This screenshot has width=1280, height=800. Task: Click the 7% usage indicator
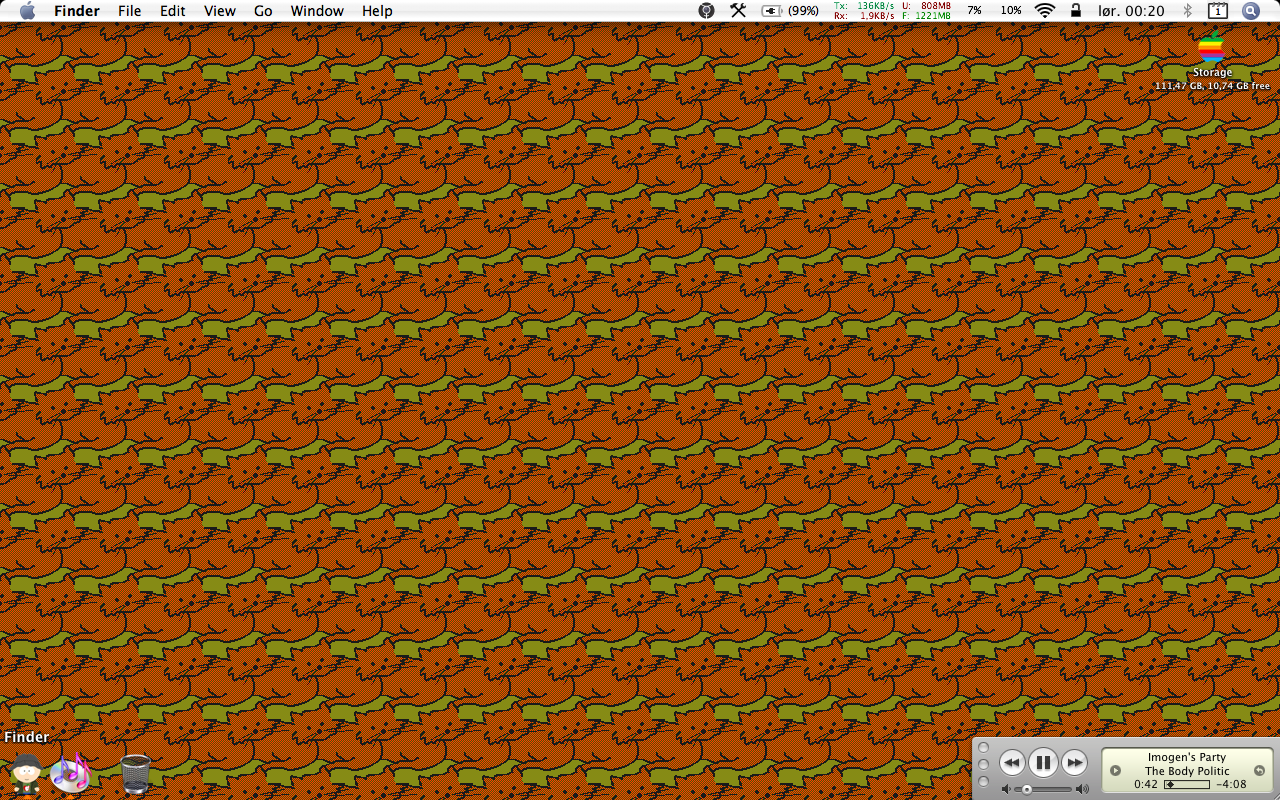tap(974, 11)
